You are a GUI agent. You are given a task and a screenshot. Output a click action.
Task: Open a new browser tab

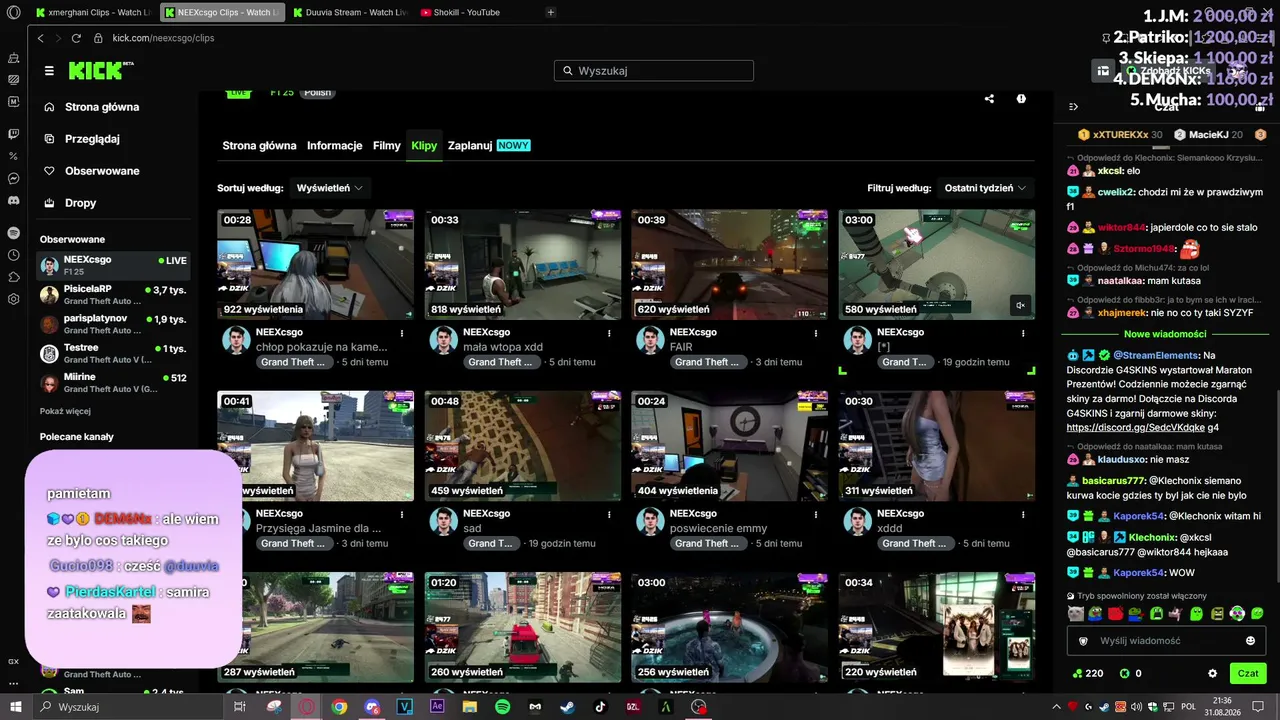(551, 12)
